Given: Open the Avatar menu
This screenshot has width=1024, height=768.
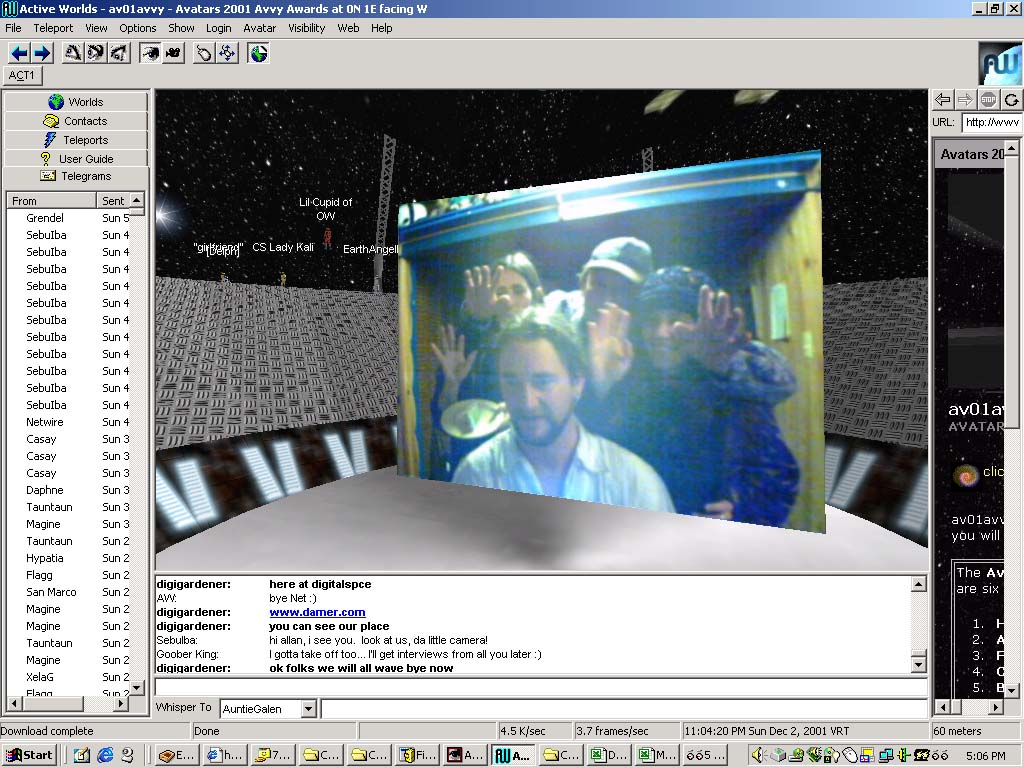Looking at the screenshot, I should 260,28.
